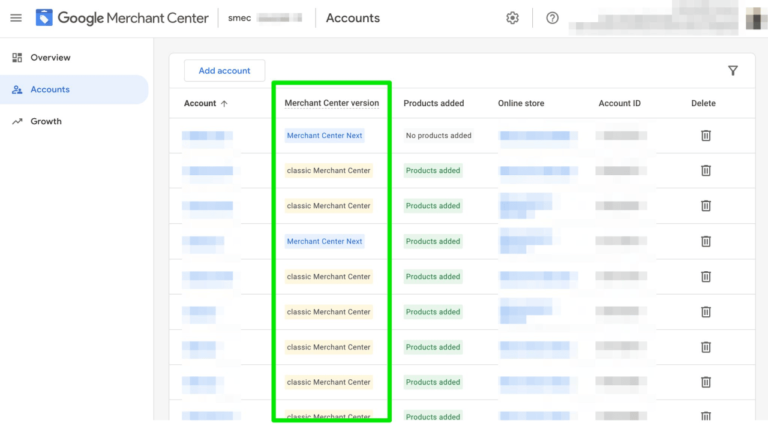Click trash icon in eighth account row

[x=706, y=382]
